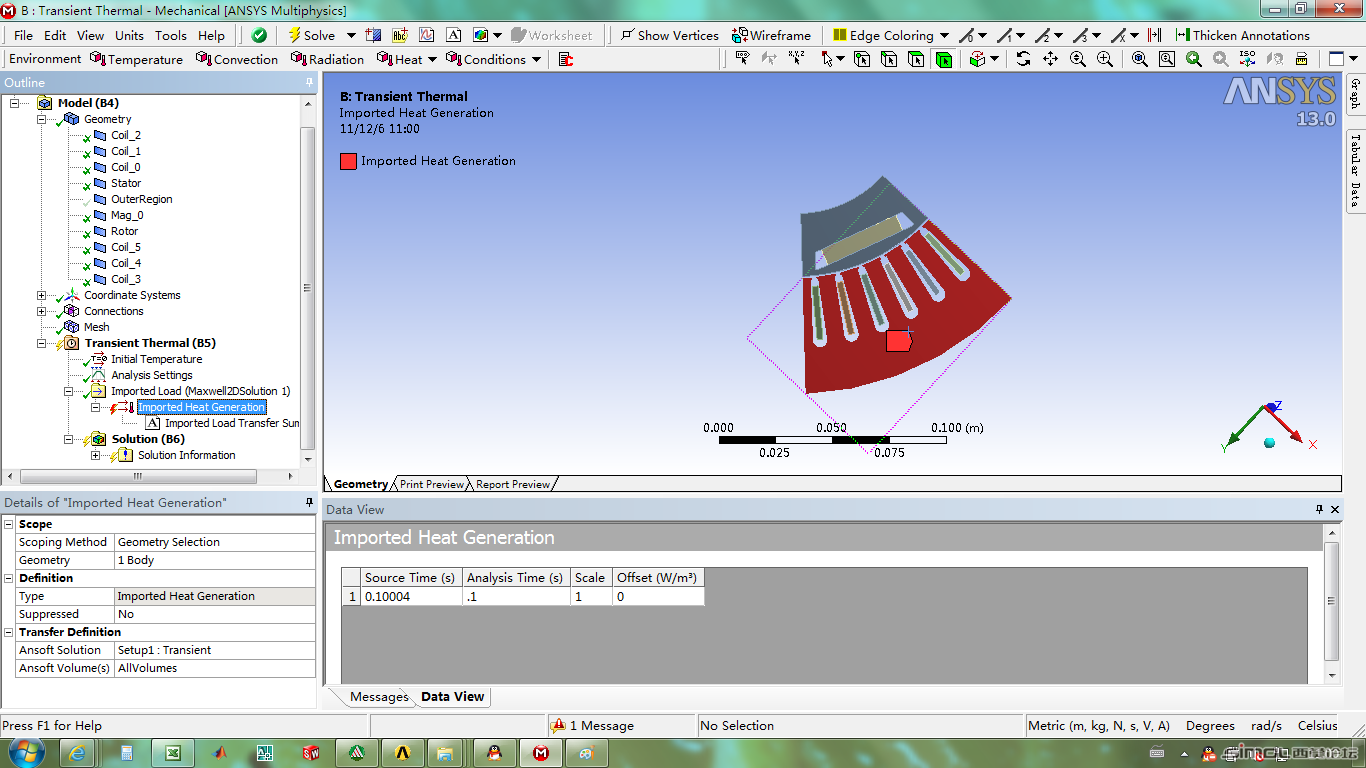This screenshot has width=1366, height=768.
Task: Click the Magnifier Window icon
Action: (1167, 59)
